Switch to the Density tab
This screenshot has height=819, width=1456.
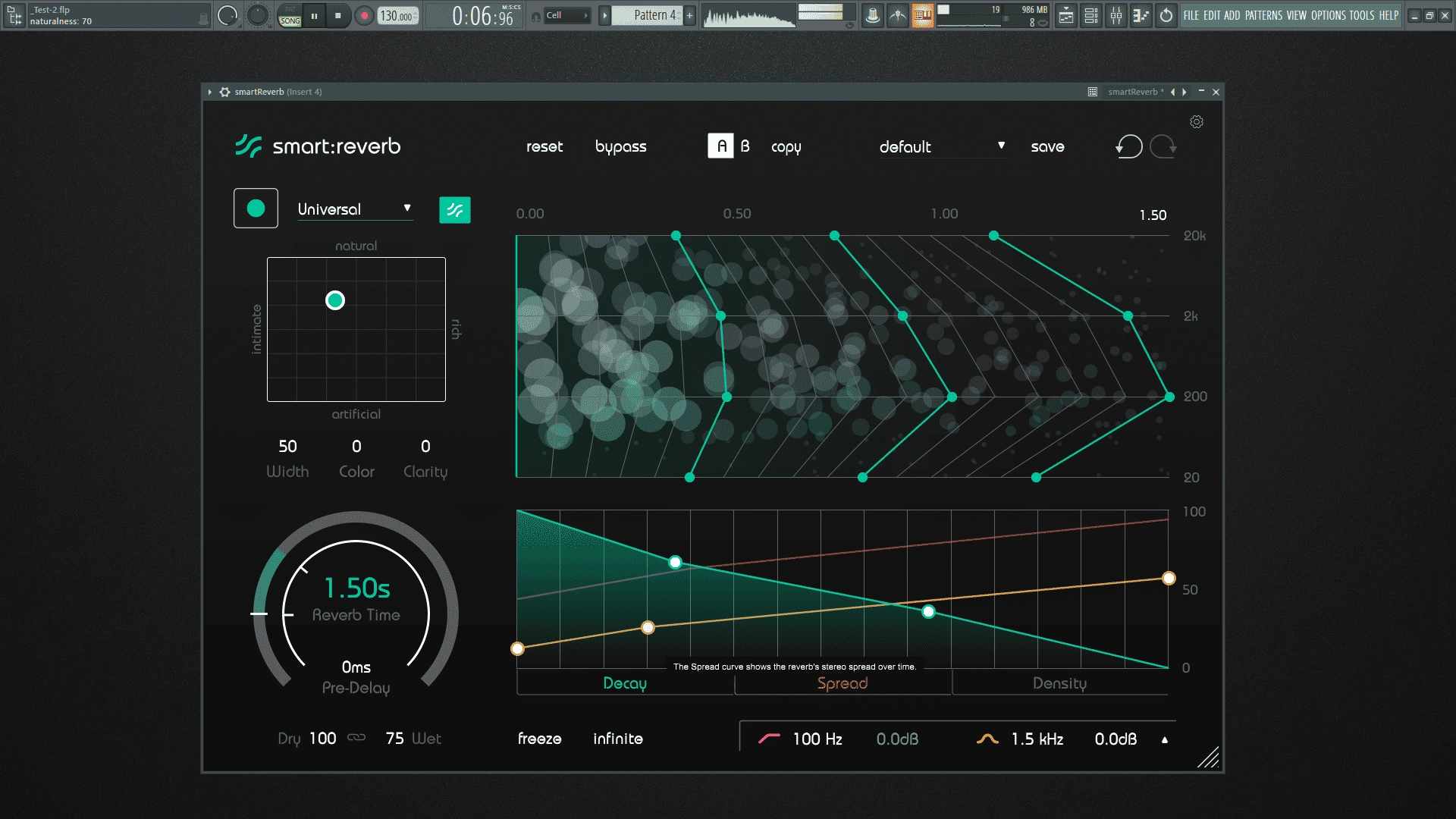tap(1059, 683)
